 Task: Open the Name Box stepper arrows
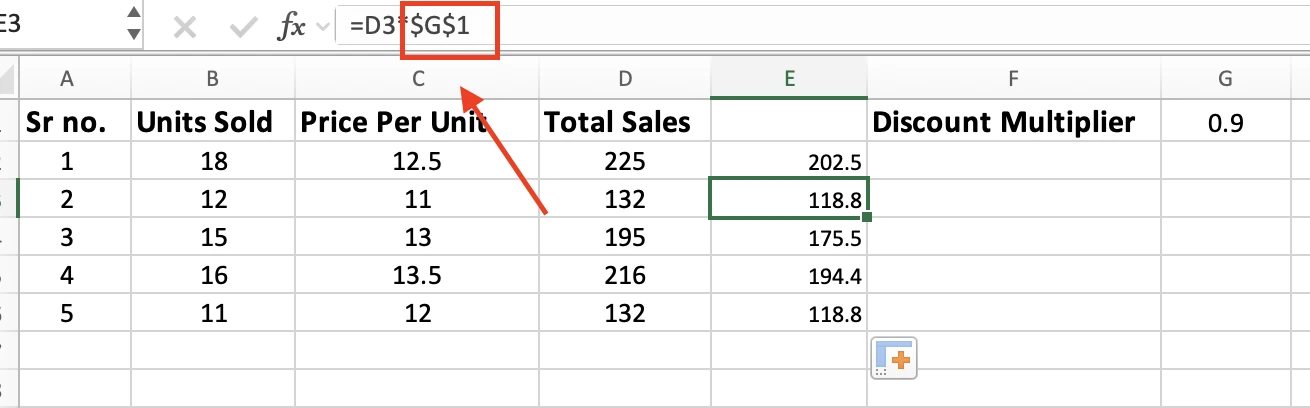134,24
